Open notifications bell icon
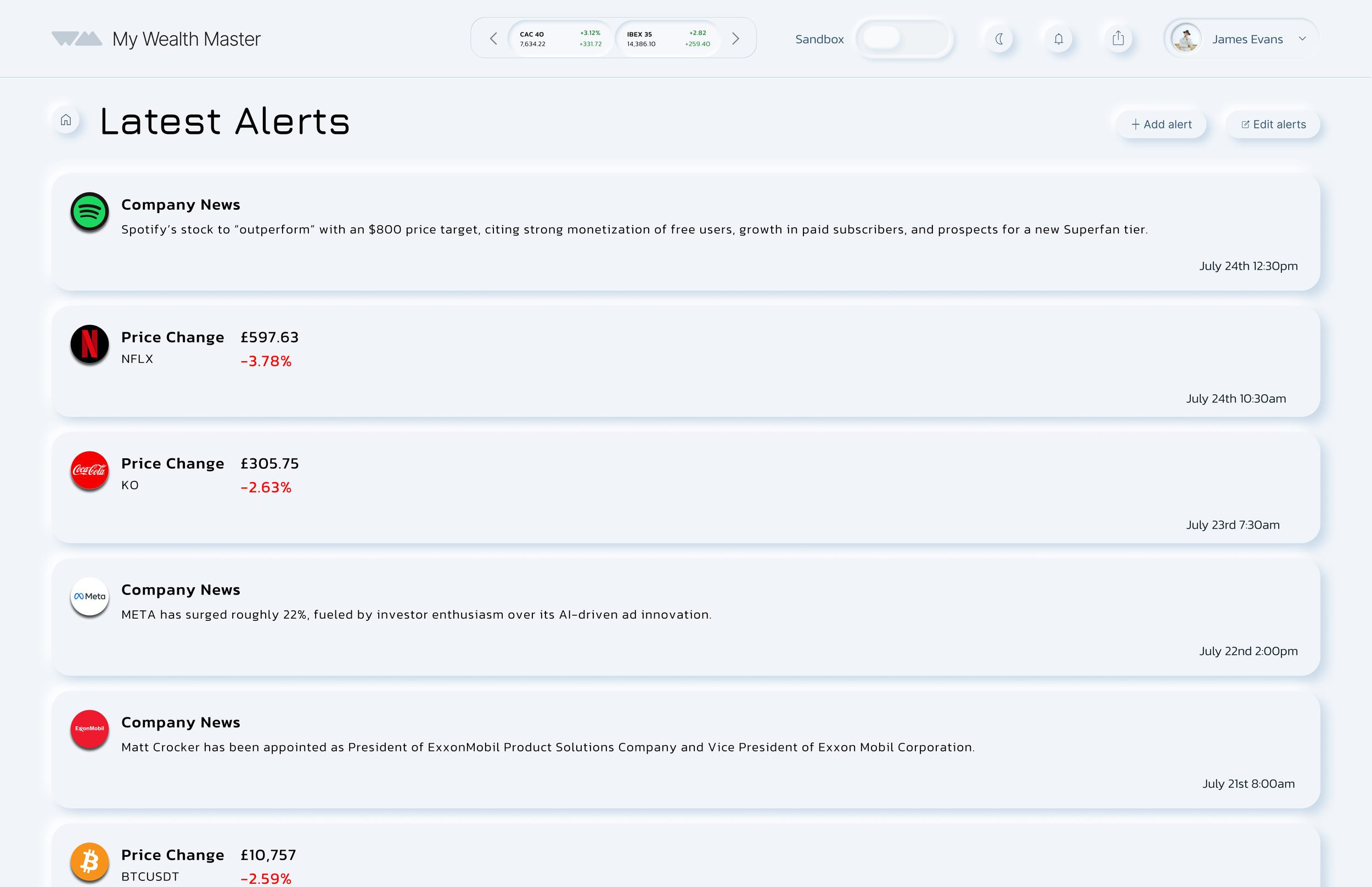 coord(1058,38)
